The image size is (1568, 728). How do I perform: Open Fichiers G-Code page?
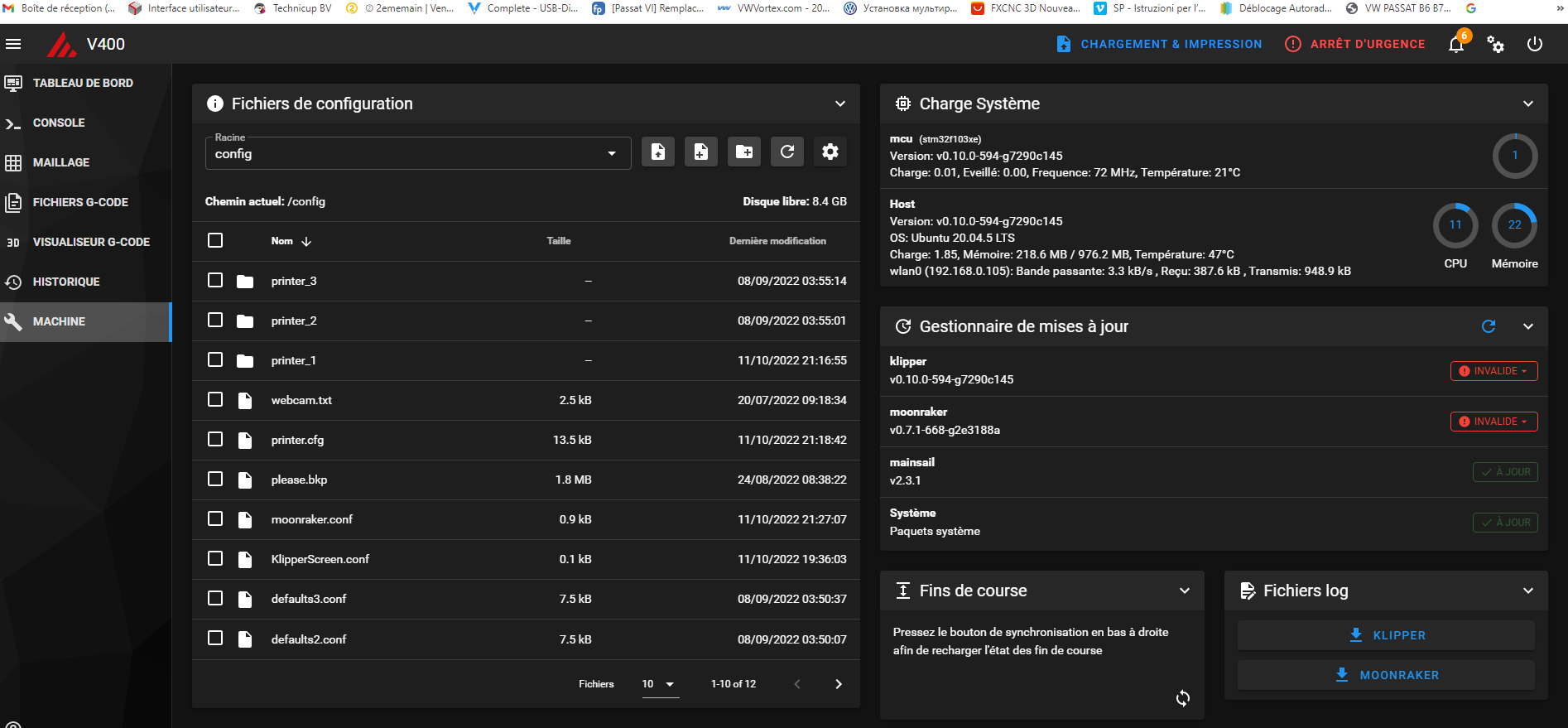pyautogui.click(x=85, y=202)
